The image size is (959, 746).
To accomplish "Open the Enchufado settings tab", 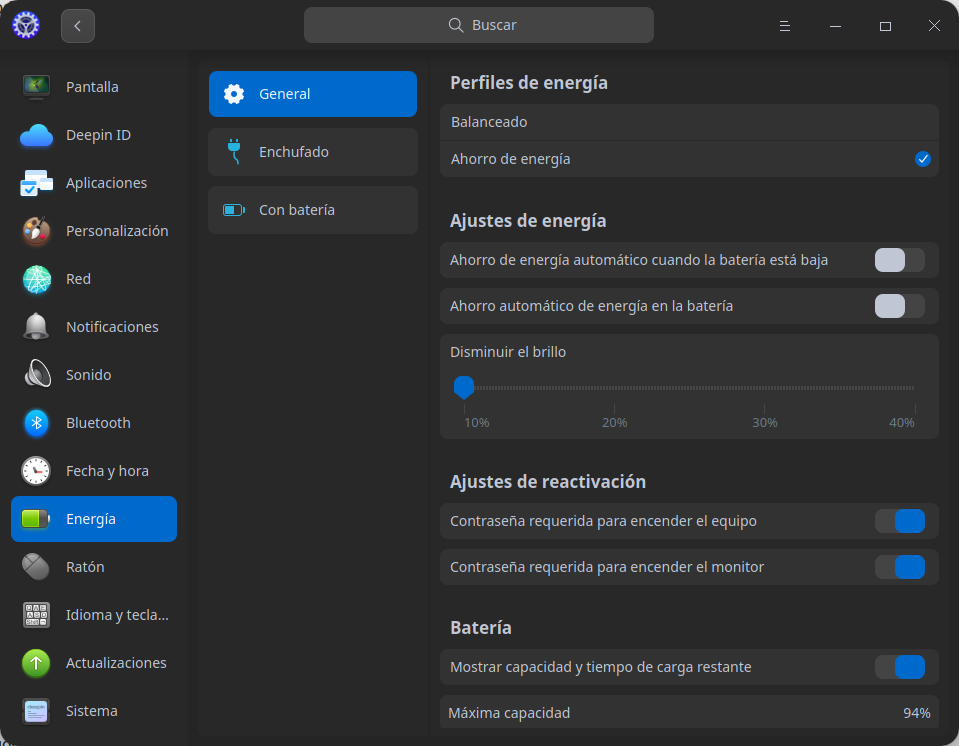I will [313, 152].
